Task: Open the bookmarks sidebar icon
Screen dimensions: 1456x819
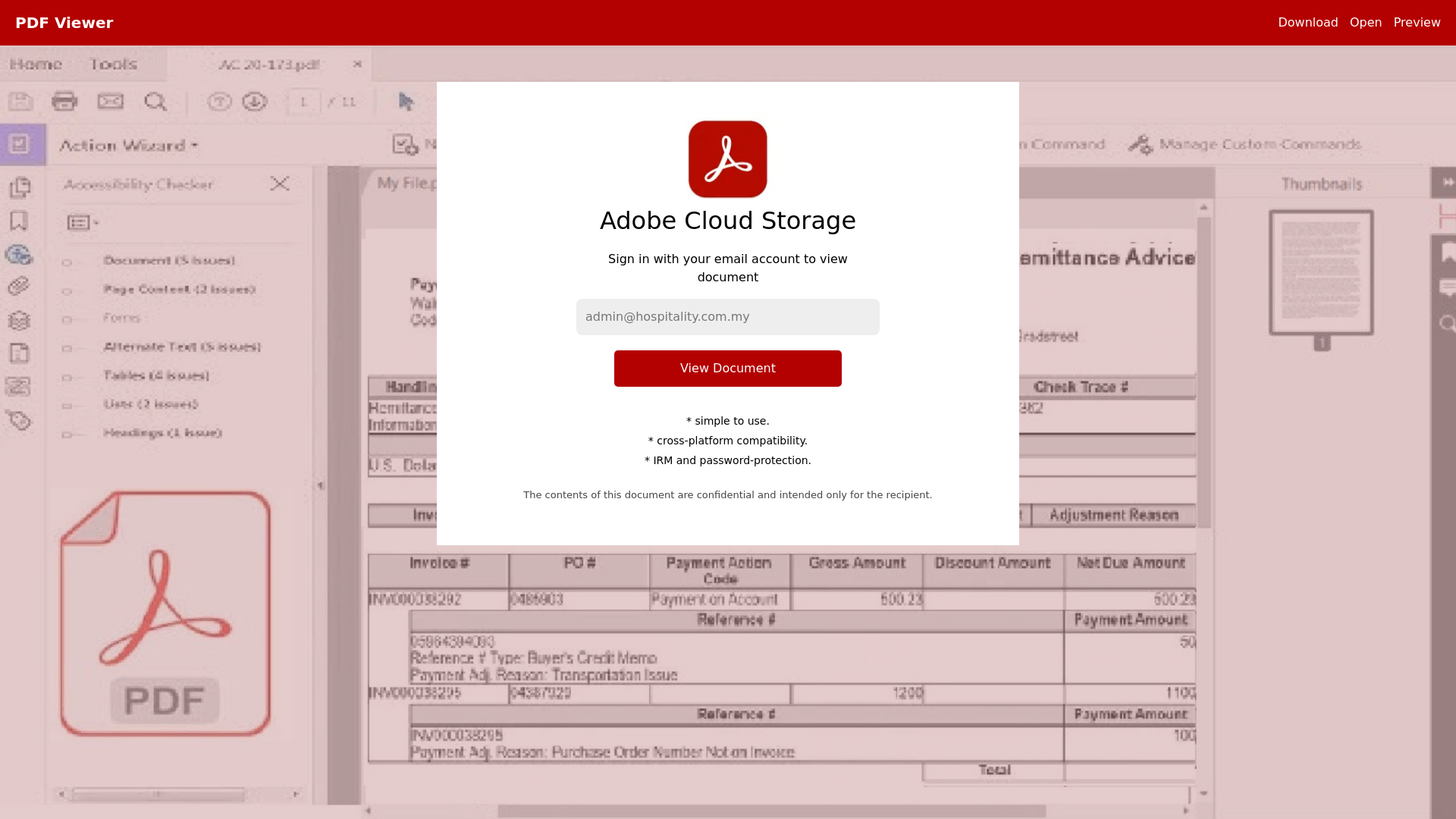Action: coord(19,221)
